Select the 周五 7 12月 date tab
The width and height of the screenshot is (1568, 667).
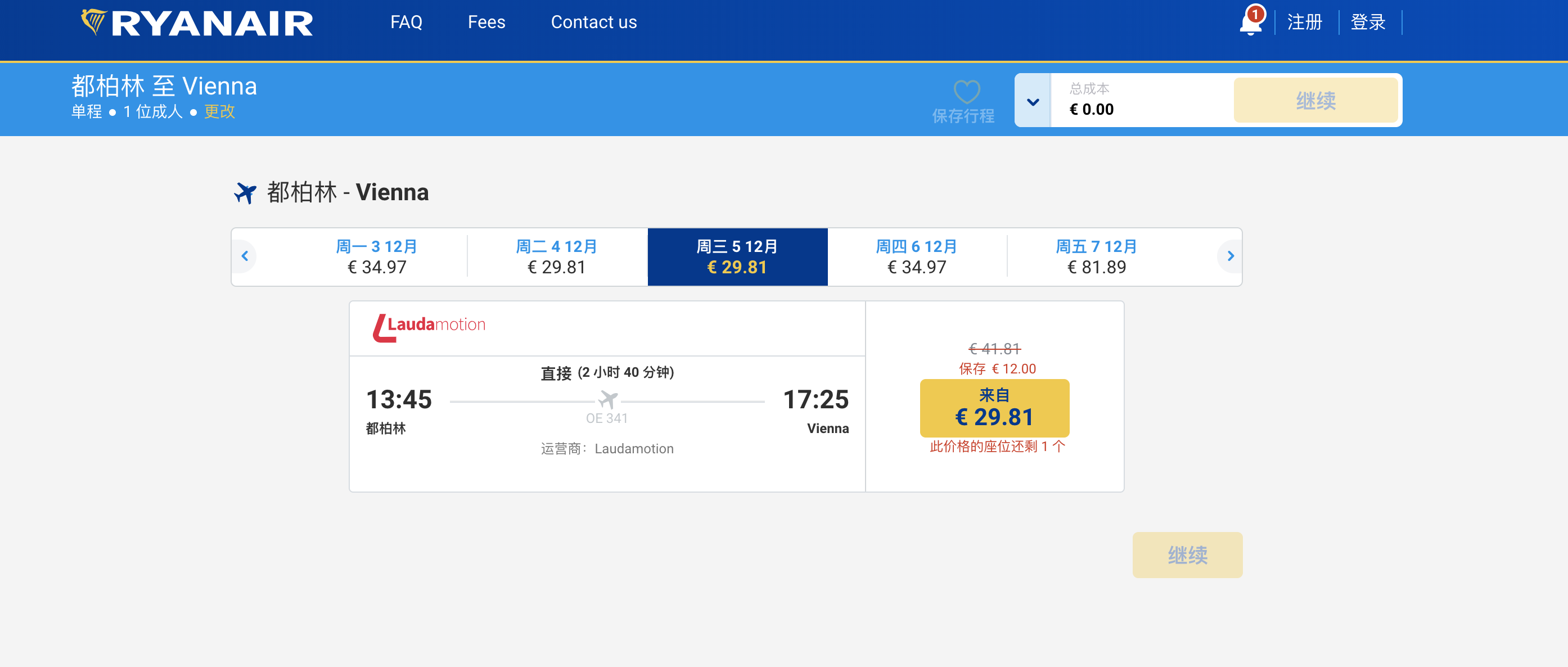click(x=1097, y=257)
